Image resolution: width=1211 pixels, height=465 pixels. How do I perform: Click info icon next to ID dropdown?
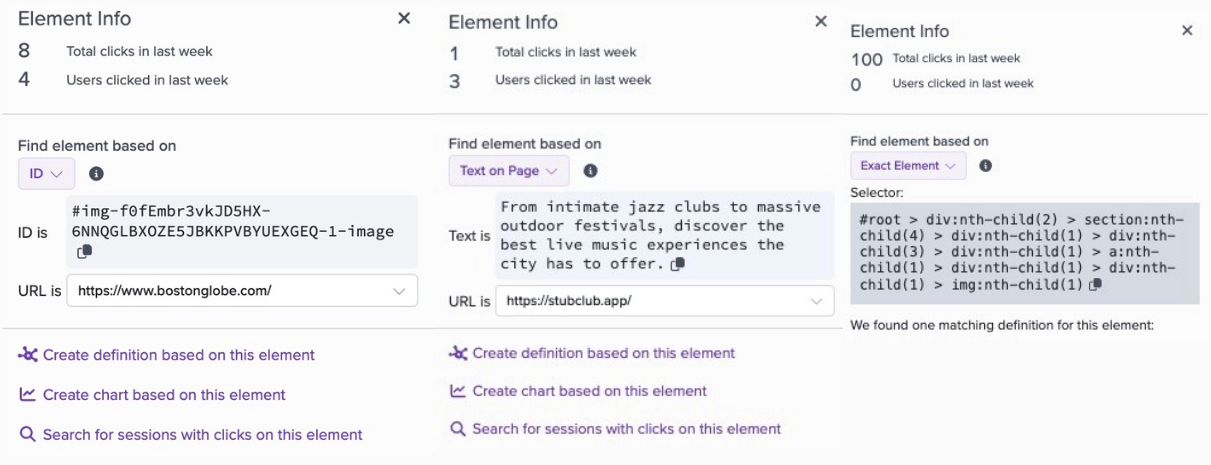pos(96,173)
